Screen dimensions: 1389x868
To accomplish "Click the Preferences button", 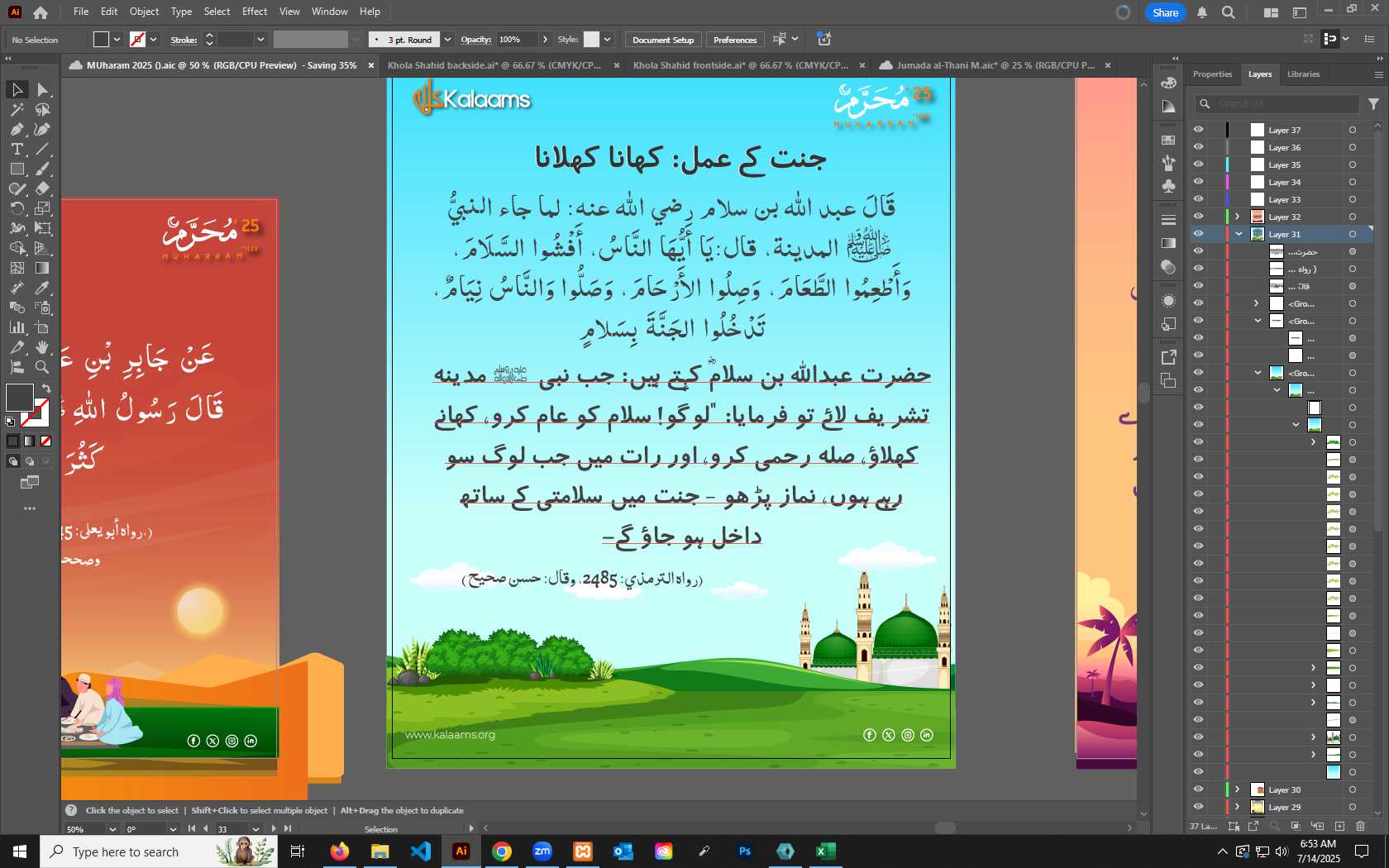I will coord(735,40).
